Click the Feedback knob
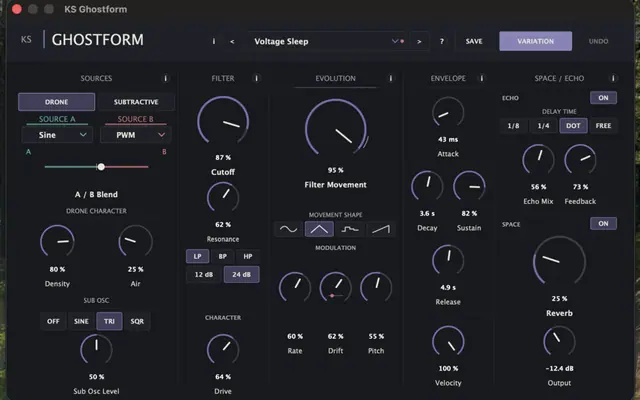The height and width of the screenshot is (400, 640). tap(580, 160)
